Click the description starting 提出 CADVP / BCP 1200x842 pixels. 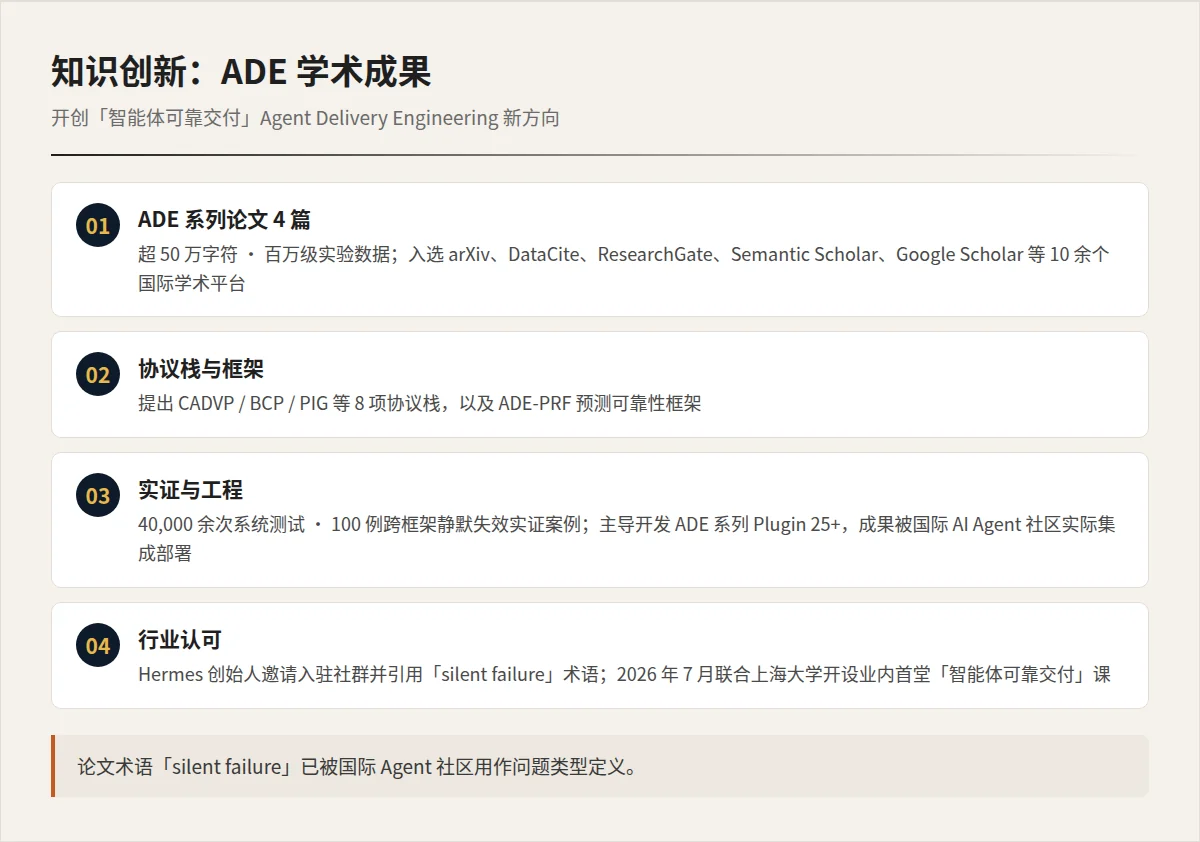pyautogui.click(x=419, y=404)
